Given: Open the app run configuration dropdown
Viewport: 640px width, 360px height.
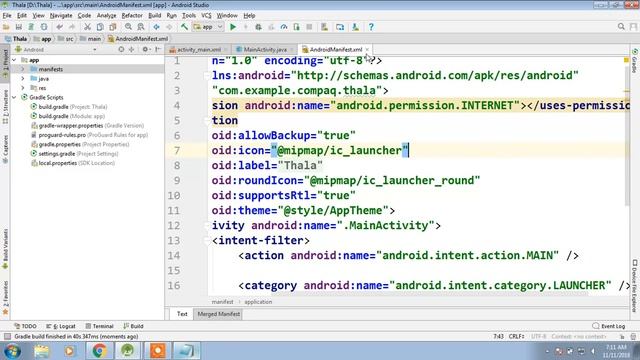Looking at the screenshot, I should click(208, 27).
